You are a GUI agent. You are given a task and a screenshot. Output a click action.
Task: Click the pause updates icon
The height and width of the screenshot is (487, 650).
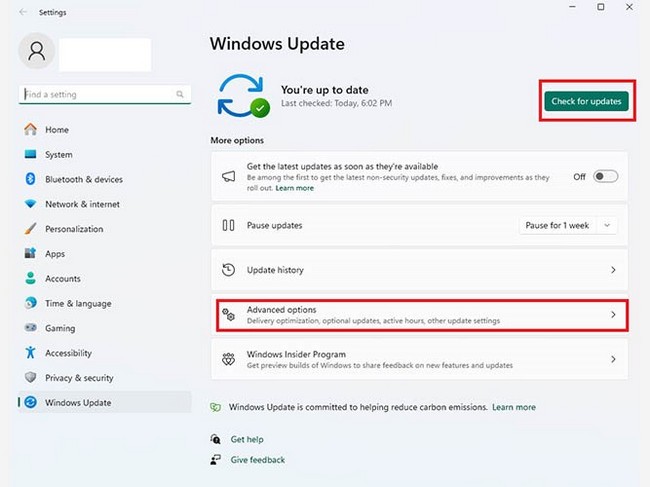coord(228,225)
